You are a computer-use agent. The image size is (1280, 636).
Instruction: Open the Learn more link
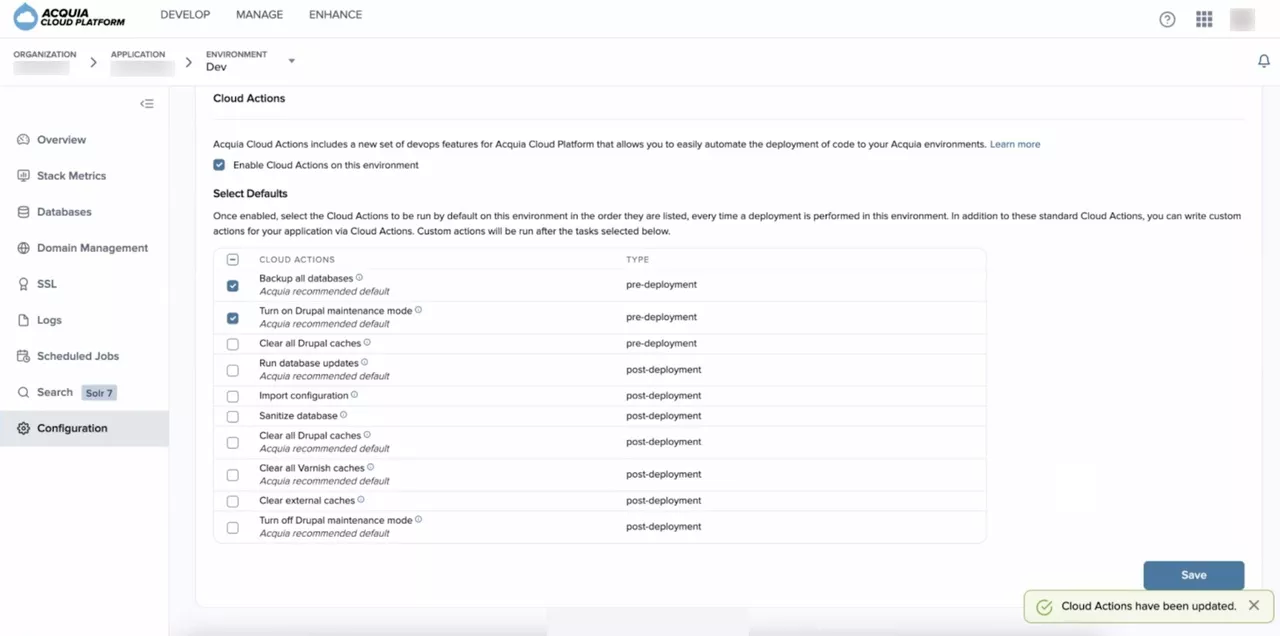[x=1015, y=145]
